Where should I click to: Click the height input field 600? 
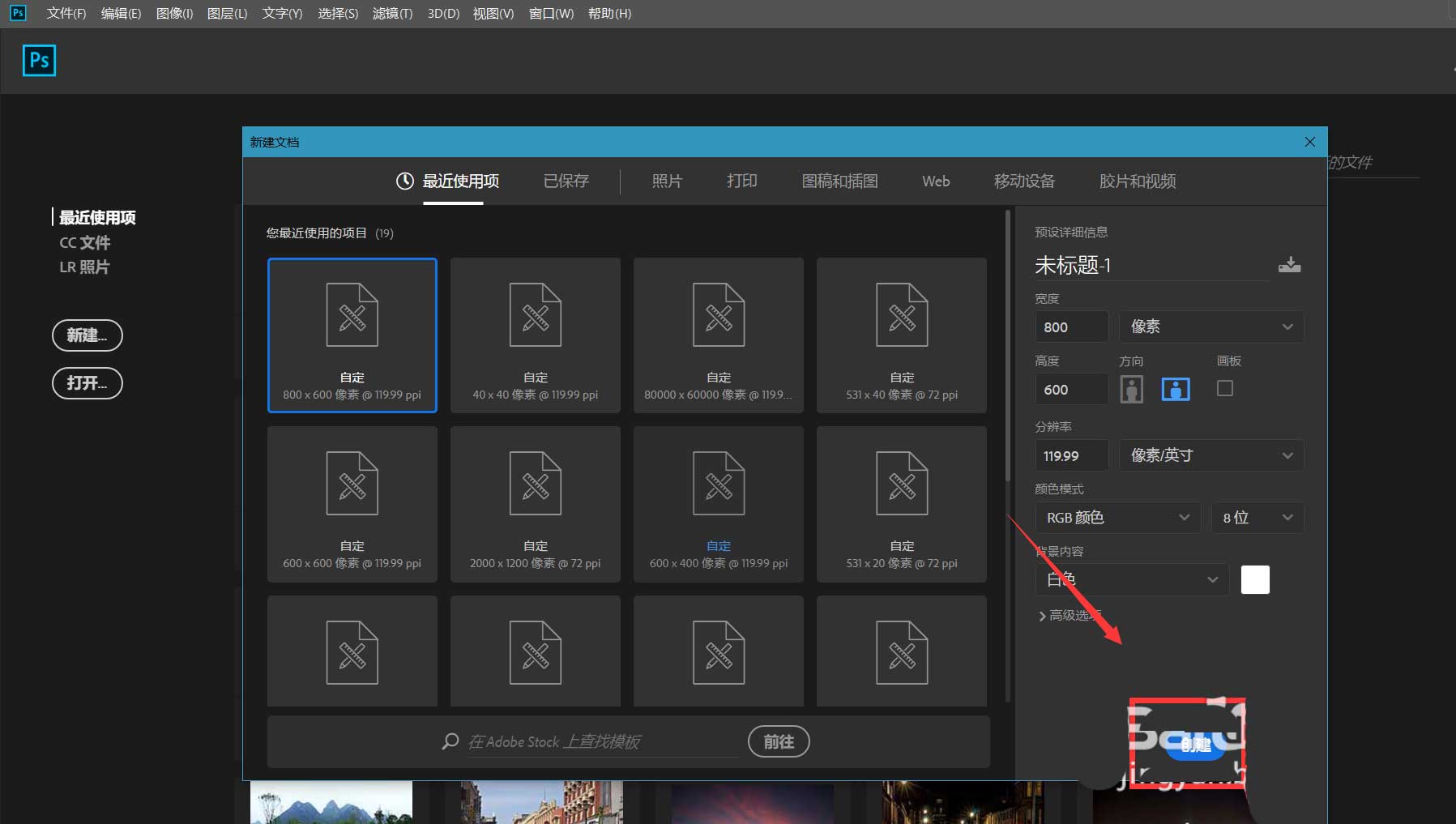click(x=1072, y=389)
